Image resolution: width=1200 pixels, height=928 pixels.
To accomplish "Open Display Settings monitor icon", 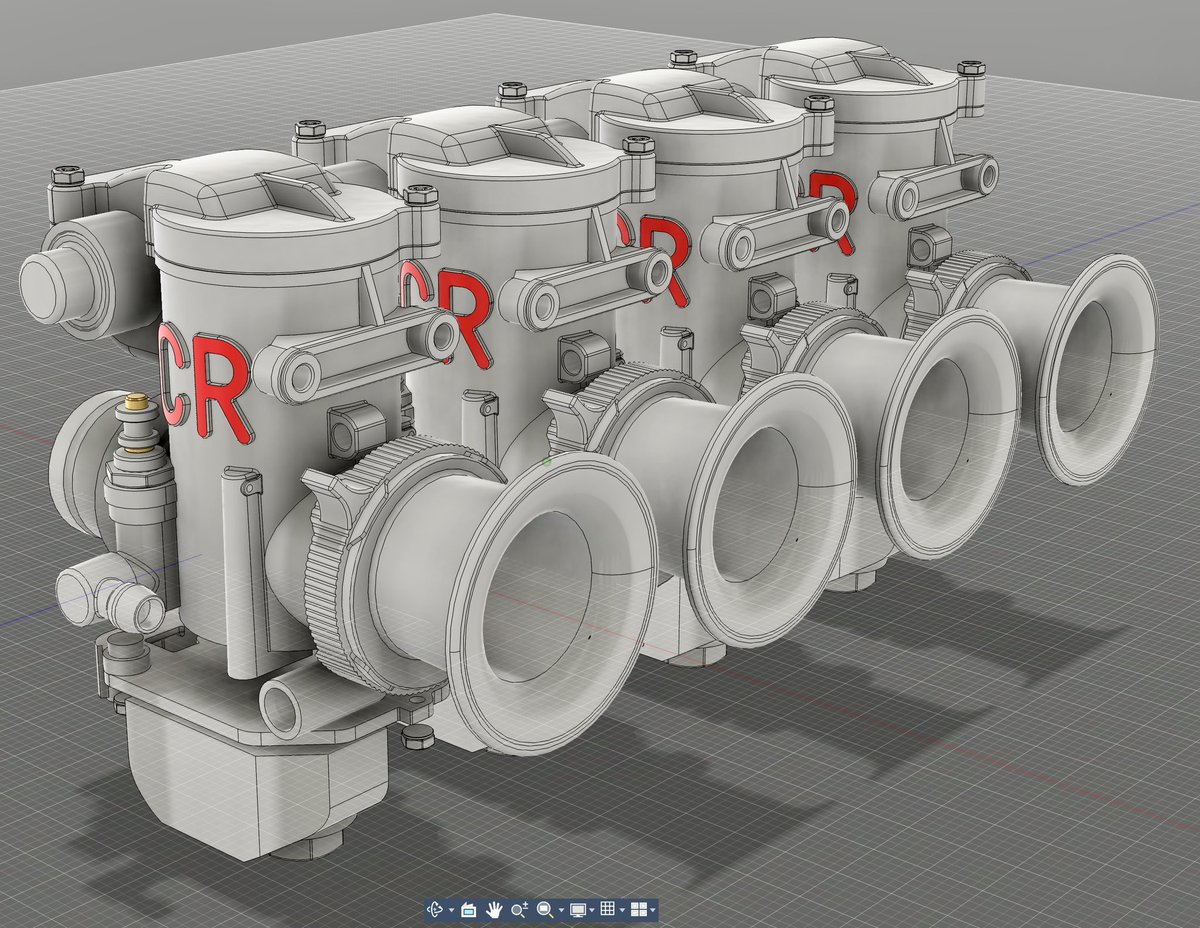I will (x=578, y=910).
